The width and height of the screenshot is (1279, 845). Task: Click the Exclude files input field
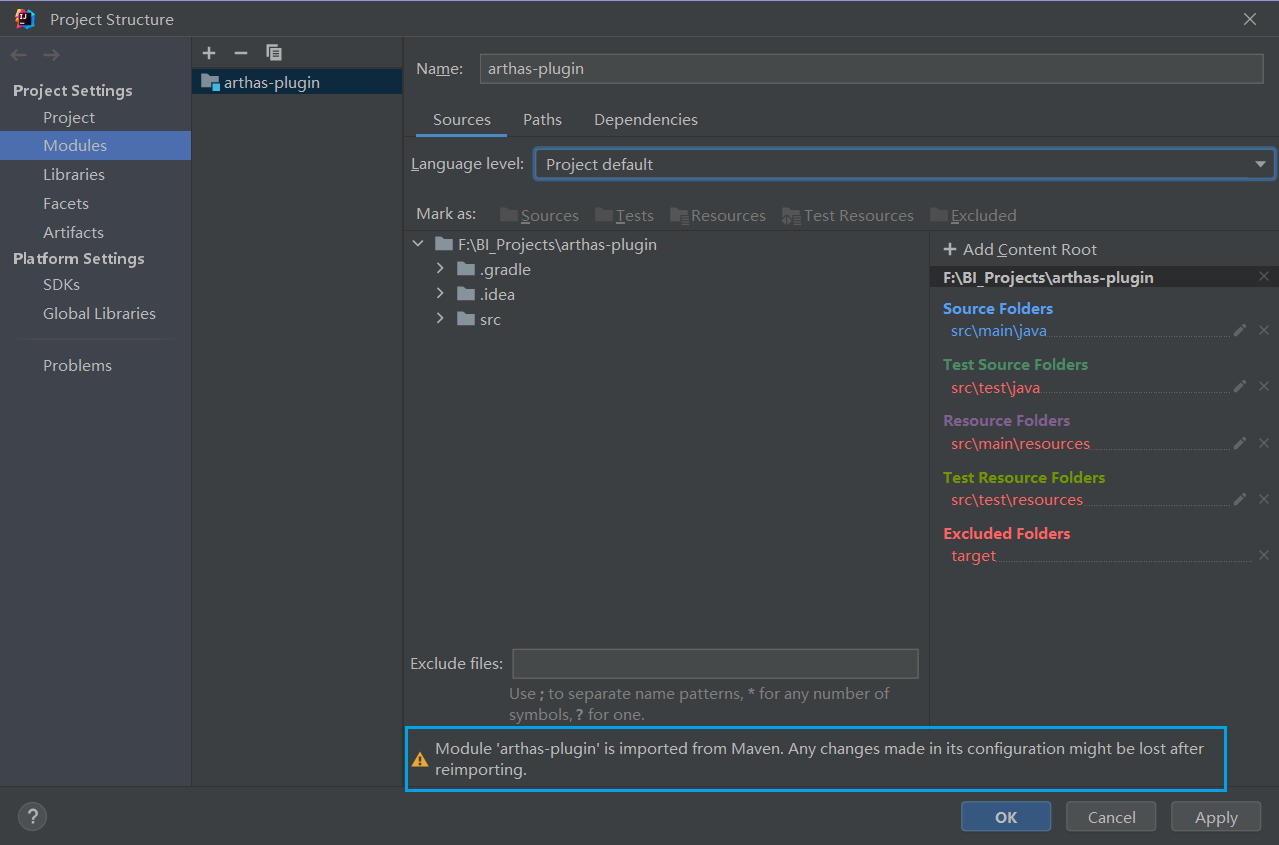point(715,664)
